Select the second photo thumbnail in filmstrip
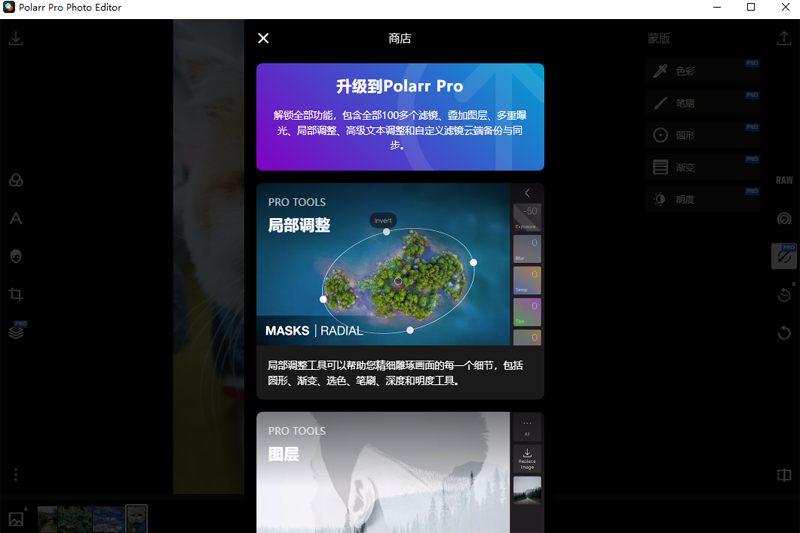Screen dimensions: 800x533 [75, 519]
